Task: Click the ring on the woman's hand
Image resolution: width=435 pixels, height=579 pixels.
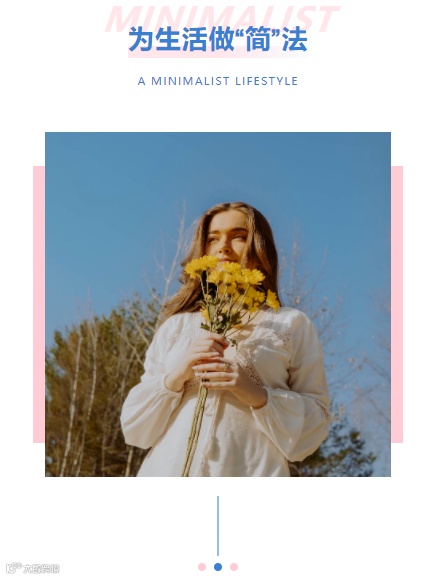Action: coord(226,367)
